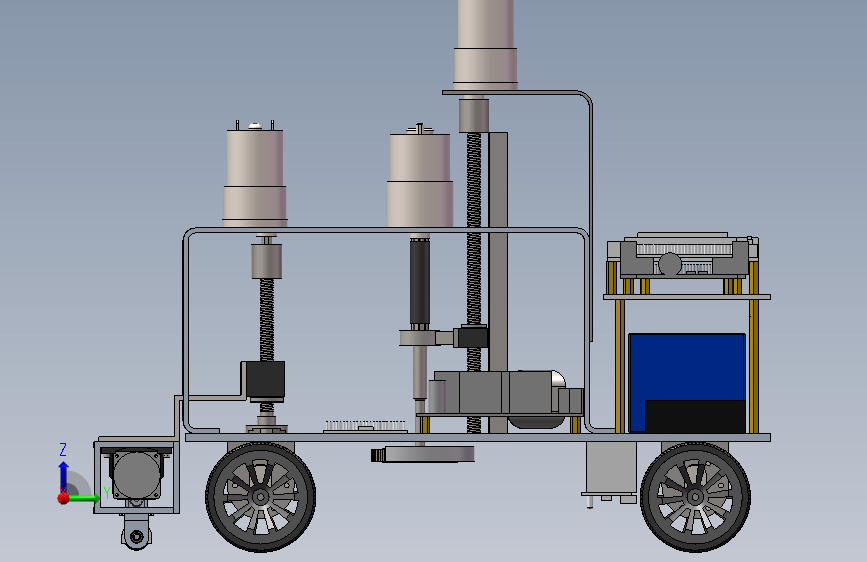Select the leftmost cylindrical motor above the frame

pyautogui.click(x=255, y=177)
